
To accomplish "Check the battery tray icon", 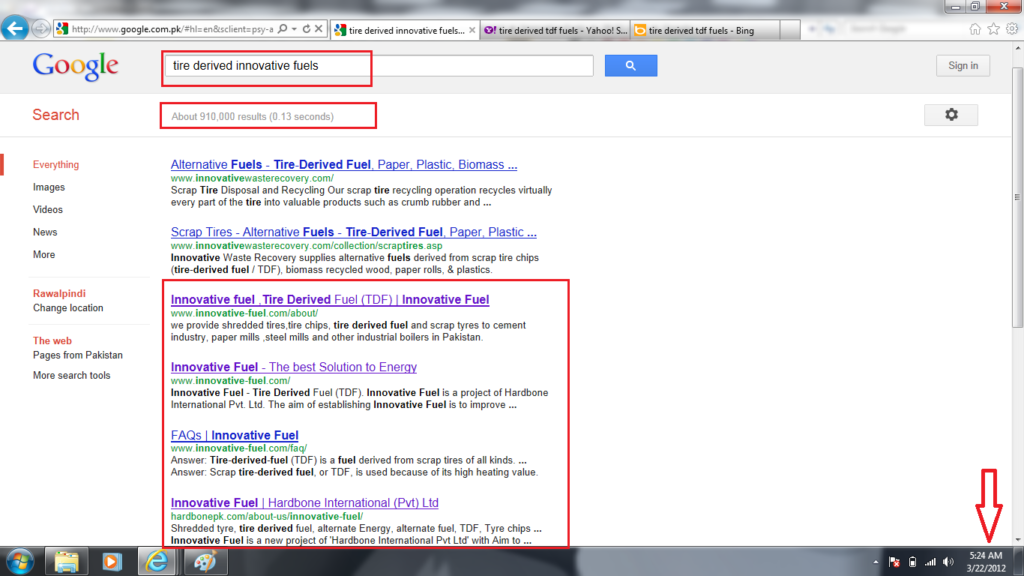I will [912, 562].
